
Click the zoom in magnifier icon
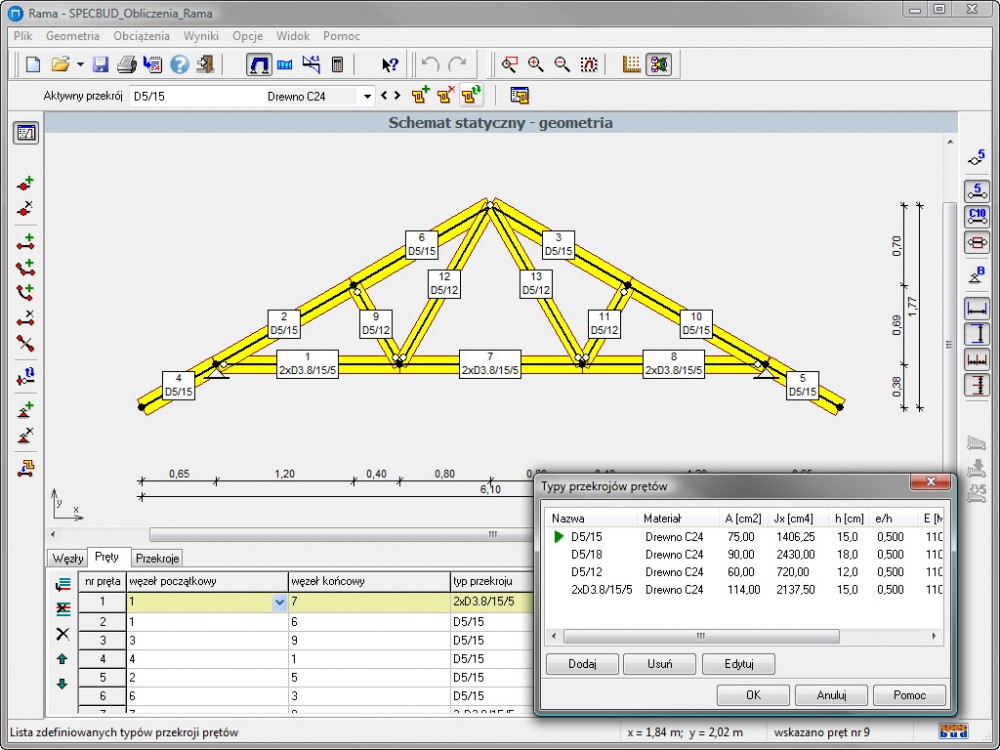(x=536, y=65)
